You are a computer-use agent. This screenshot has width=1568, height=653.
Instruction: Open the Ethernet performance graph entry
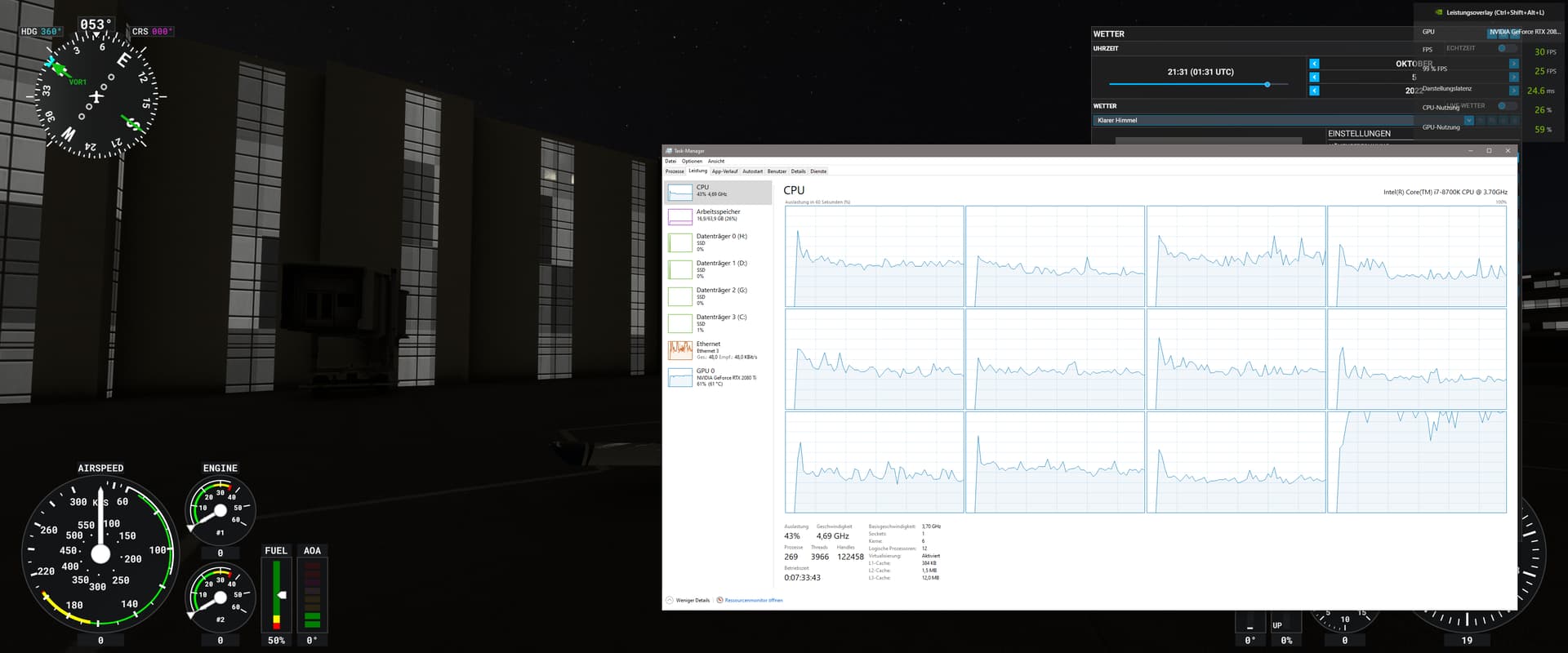pyautogui.click(x=718, y=350)
